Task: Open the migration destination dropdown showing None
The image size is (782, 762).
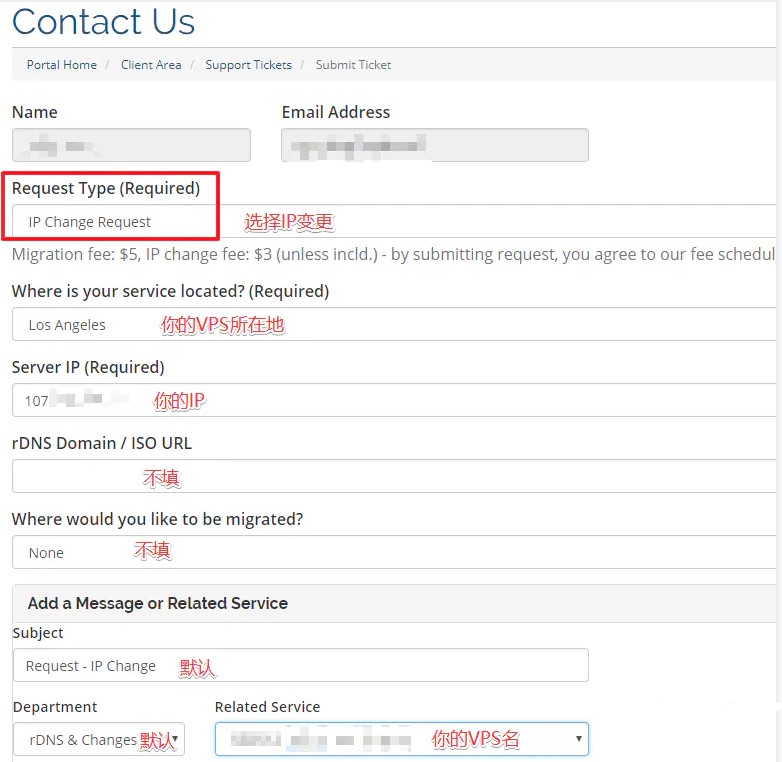Action: (400, 552)
